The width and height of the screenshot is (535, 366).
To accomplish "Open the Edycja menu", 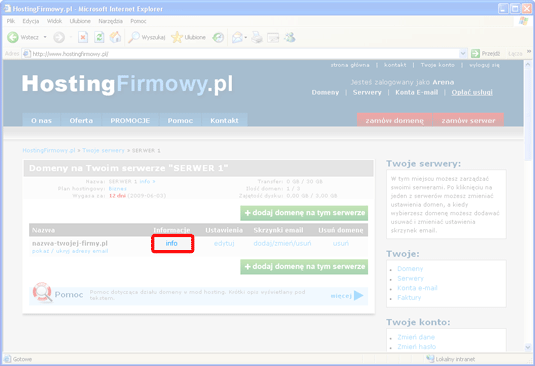I will point(31,21).
